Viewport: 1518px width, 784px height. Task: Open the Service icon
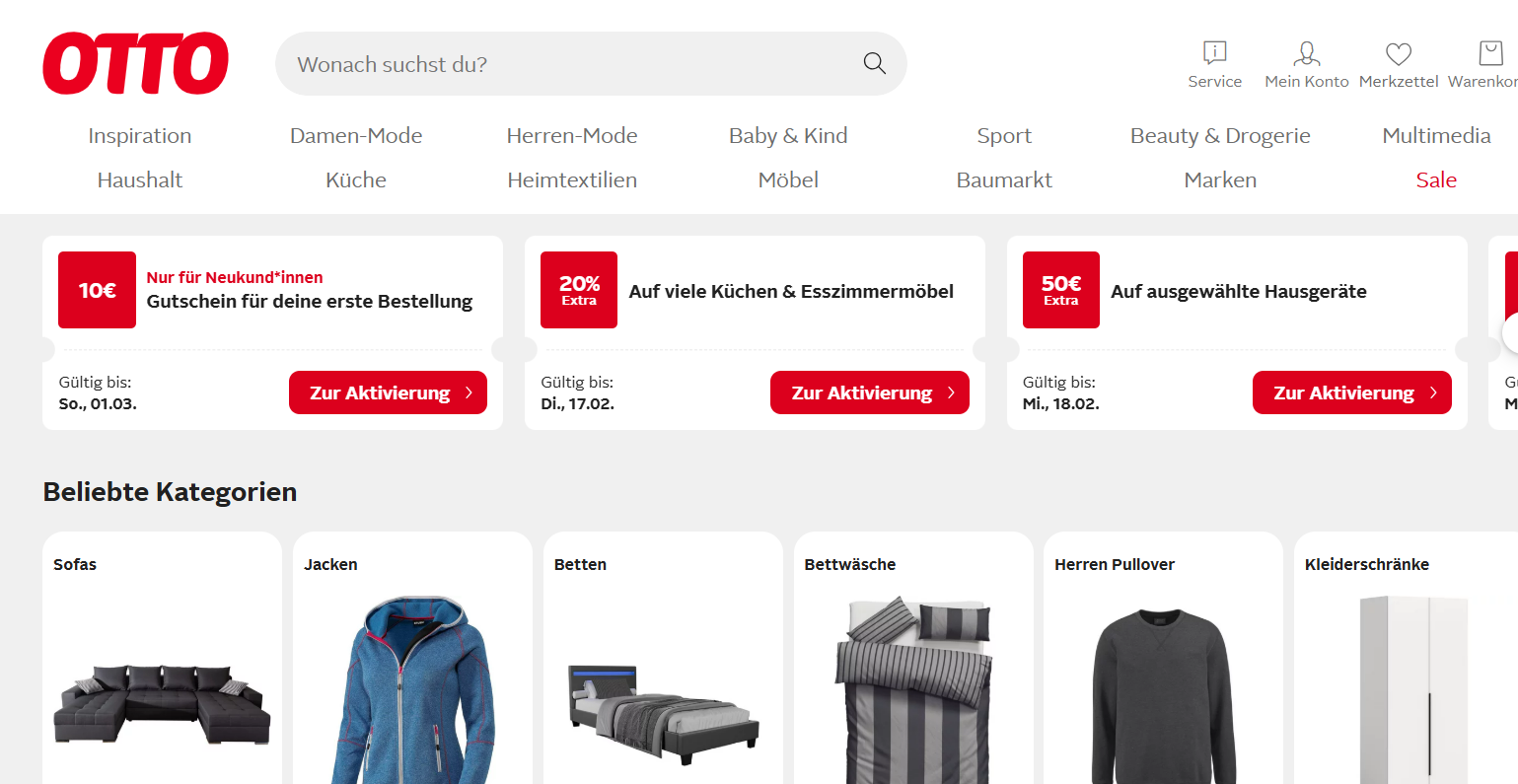pos(1214,53)
